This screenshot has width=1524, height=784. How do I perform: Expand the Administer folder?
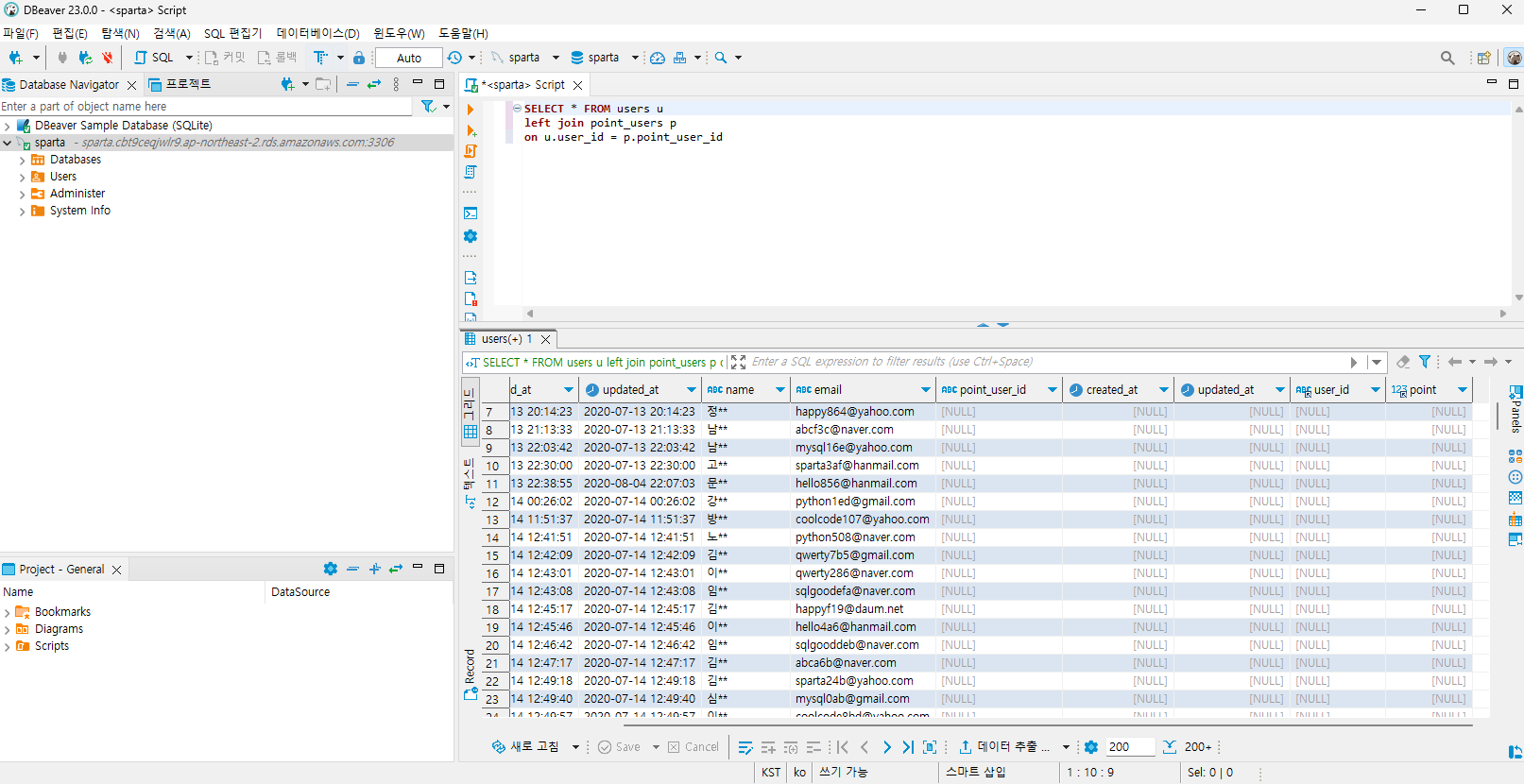pyautogui.click(x=23, y=195)
